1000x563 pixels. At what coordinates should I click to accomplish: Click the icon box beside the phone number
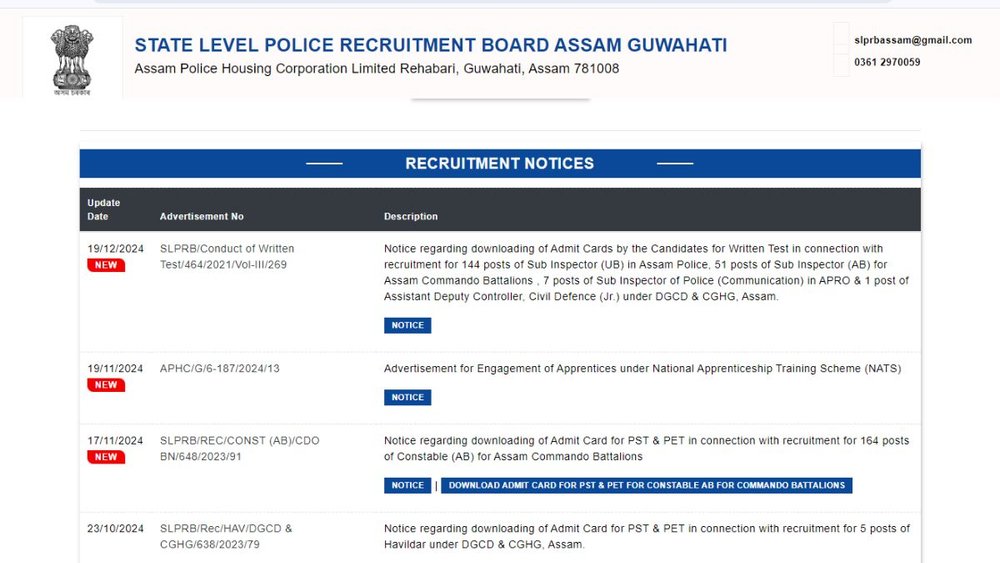[x=841, y=63]
